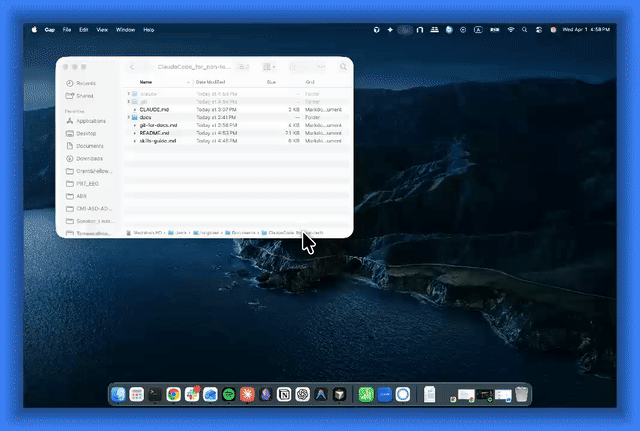This screenshot has height=431, width=640.
Task: Select the docs folder row
Action: (x=237, y=117)
